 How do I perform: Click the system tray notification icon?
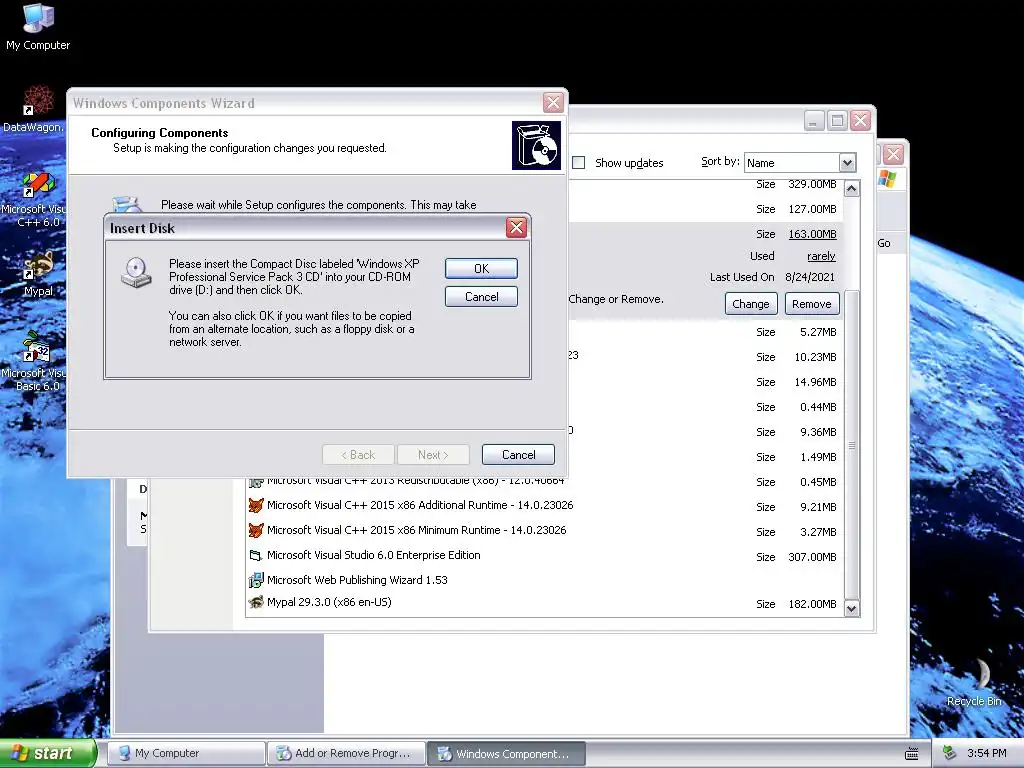tap(950, 753)
